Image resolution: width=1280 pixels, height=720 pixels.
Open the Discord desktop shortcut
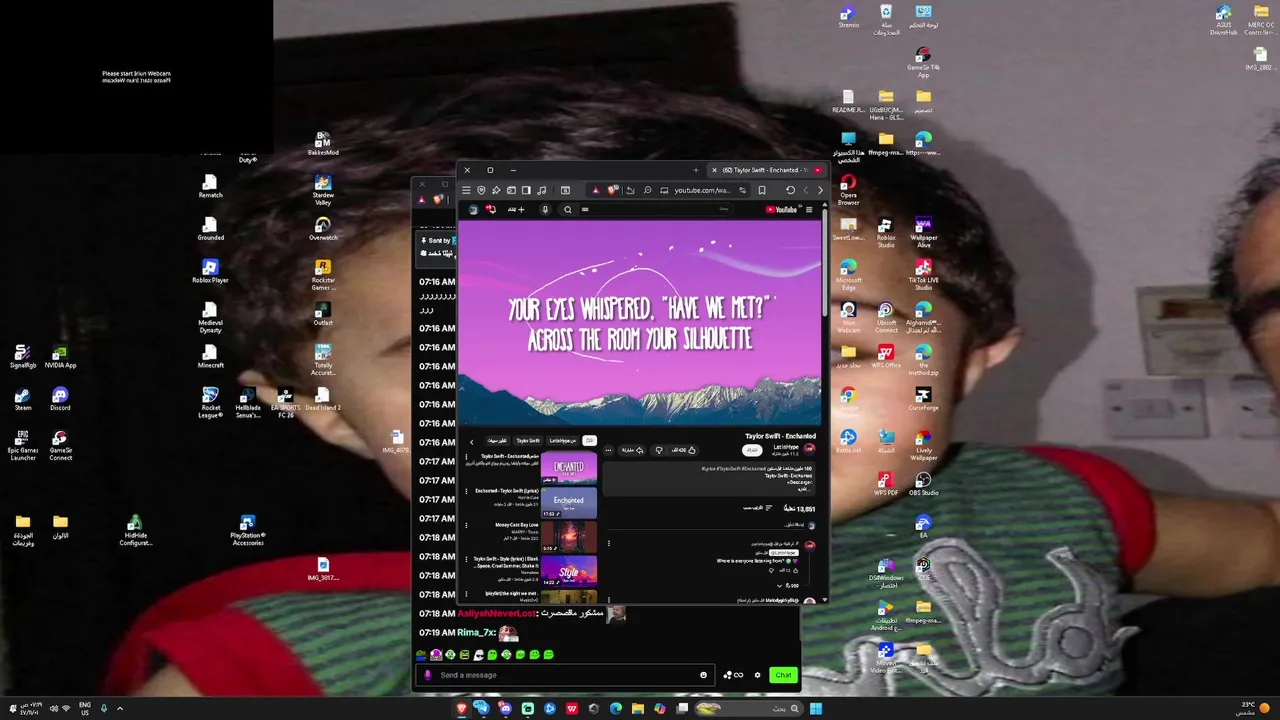[60, 400]
